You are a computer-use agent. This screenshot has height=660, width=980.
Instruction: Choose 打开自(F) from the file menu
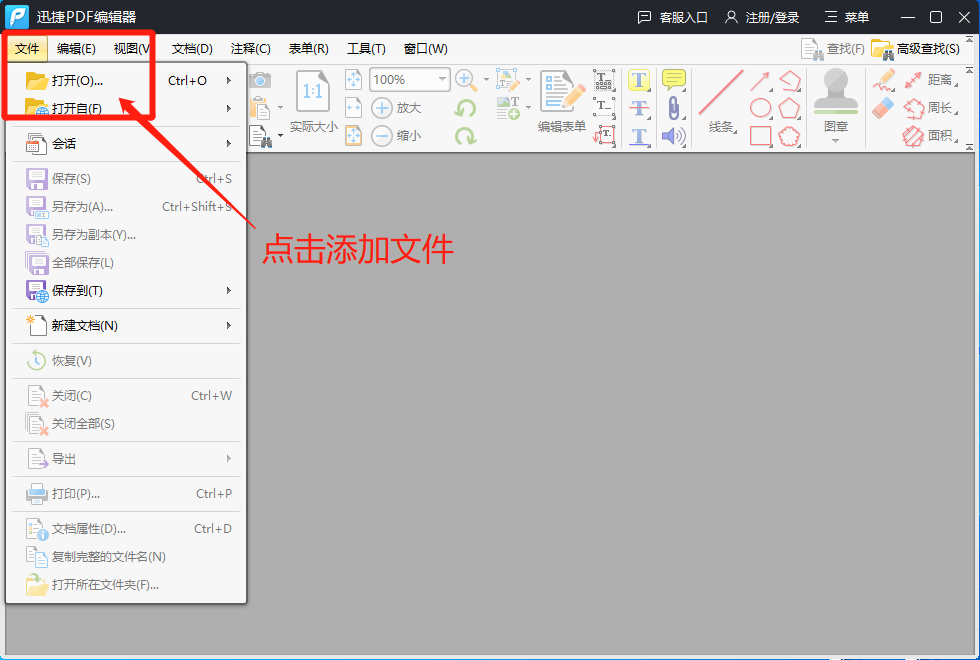(126, 108)
